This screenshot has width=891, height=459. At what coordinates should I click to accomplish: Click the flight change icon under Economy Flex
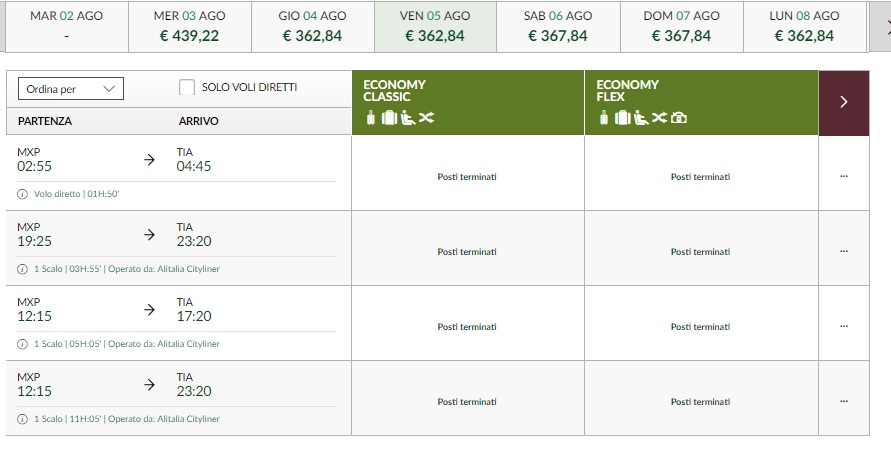click(x=659, y=119)
